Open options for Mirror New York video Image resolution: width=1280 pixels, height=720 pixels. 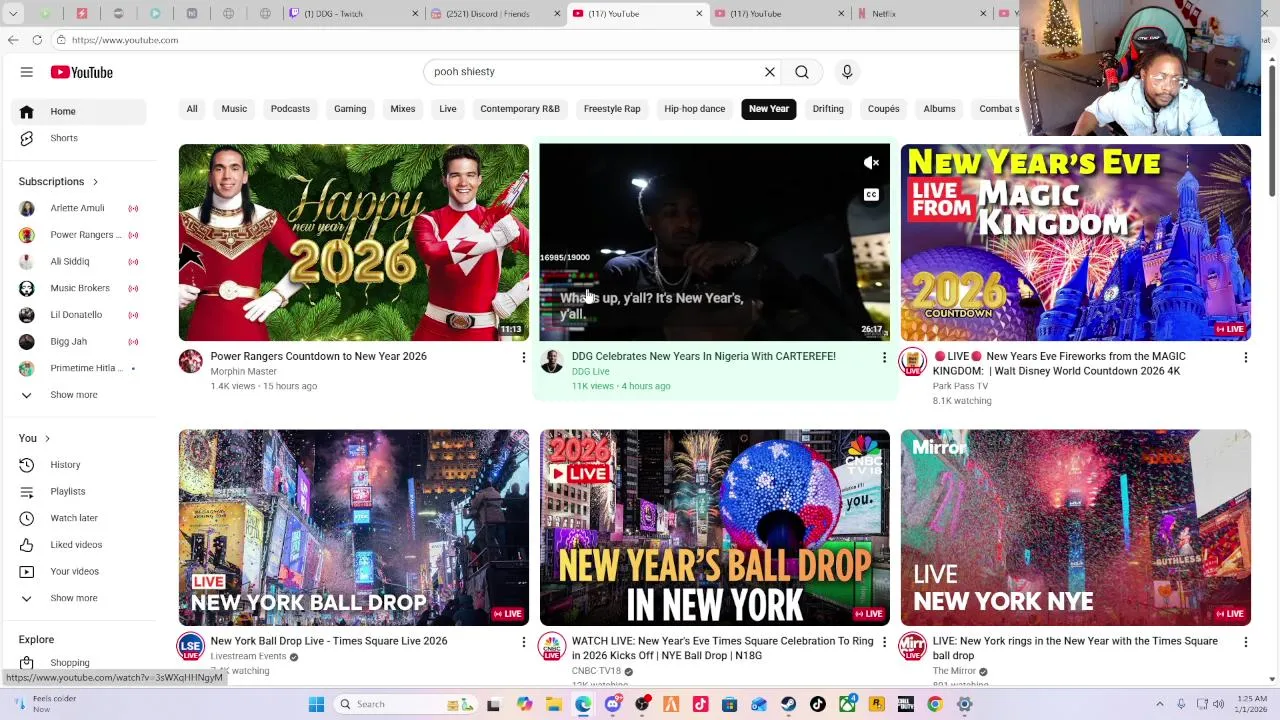tap(1245, 642)
